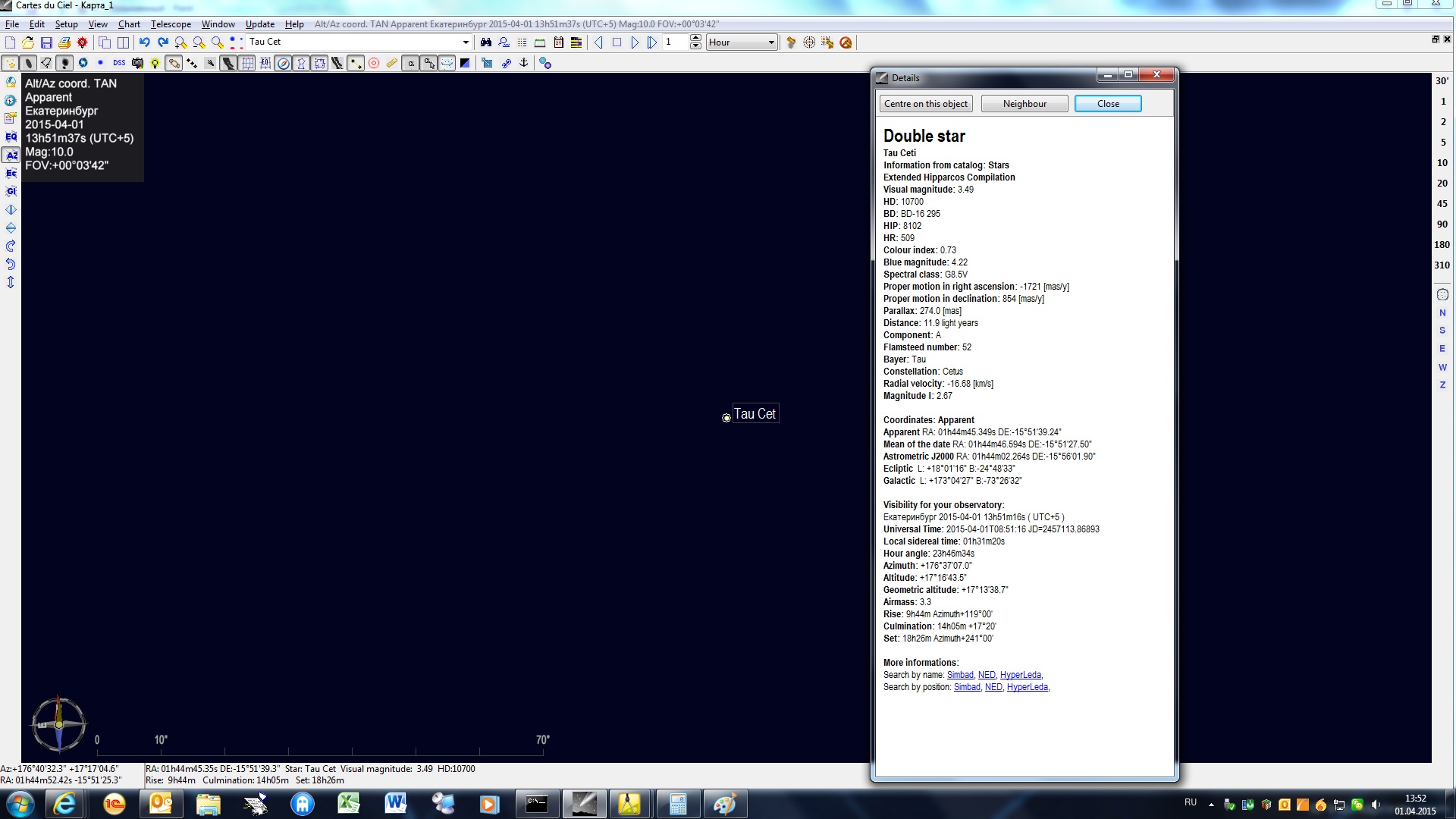Image resolution: width=1456 pixels, height=819 pixels.
Task: Step time forward with the right arrow
Action: point(635,42)
